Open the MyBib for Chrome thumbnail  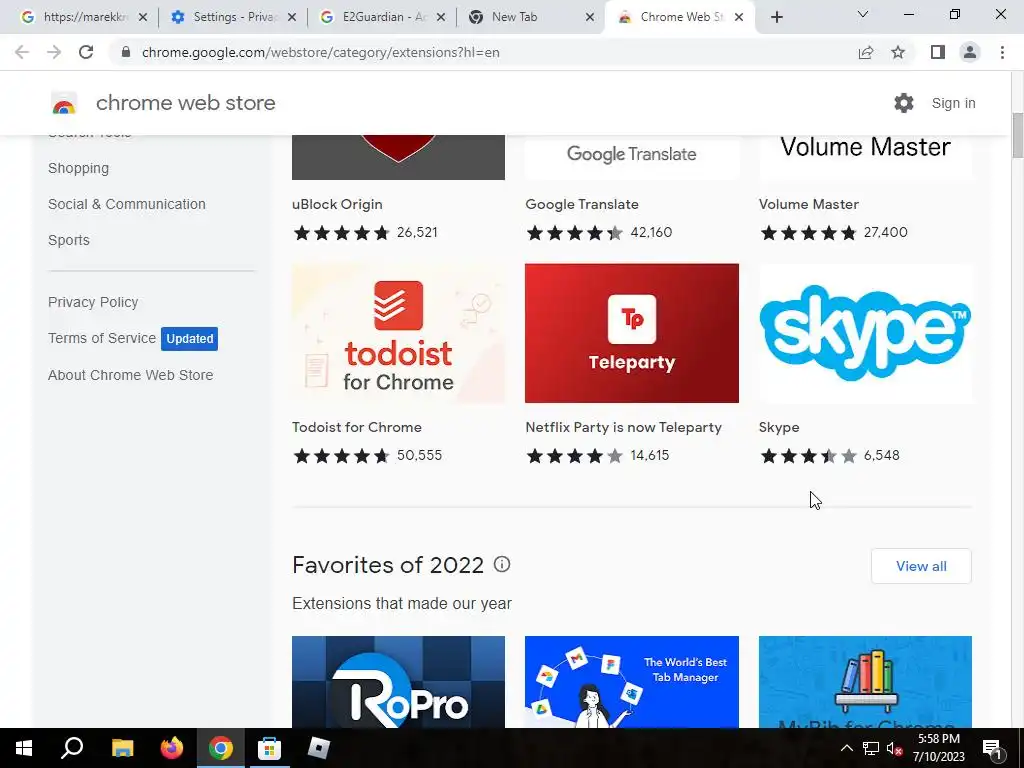point(865,682)
